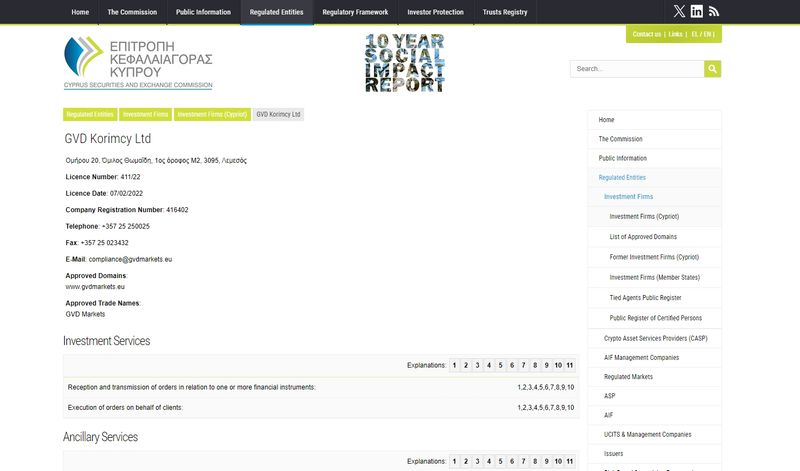Click the Links link in green bar

tap(676, 34)
